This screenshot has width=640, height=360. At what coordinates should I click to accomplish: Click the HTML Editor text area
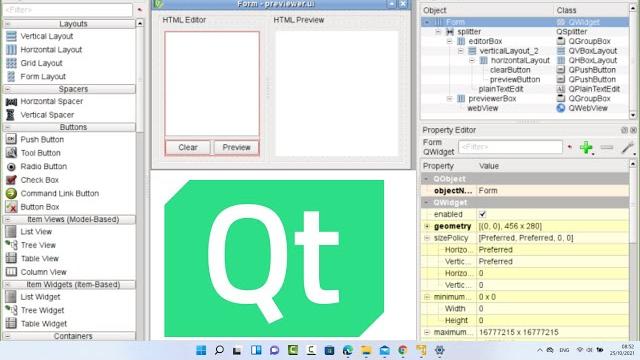pyautogui.click(x=212, y=84)
